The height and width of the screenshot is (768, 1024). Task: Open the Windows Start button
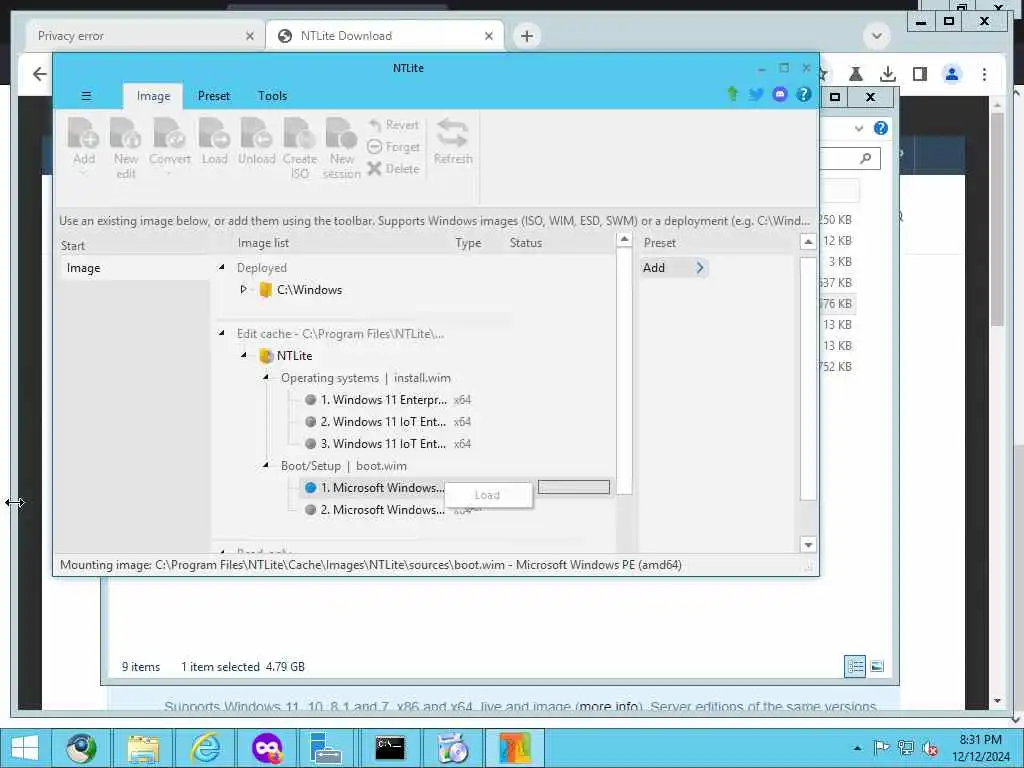click(x=25, y=748)
